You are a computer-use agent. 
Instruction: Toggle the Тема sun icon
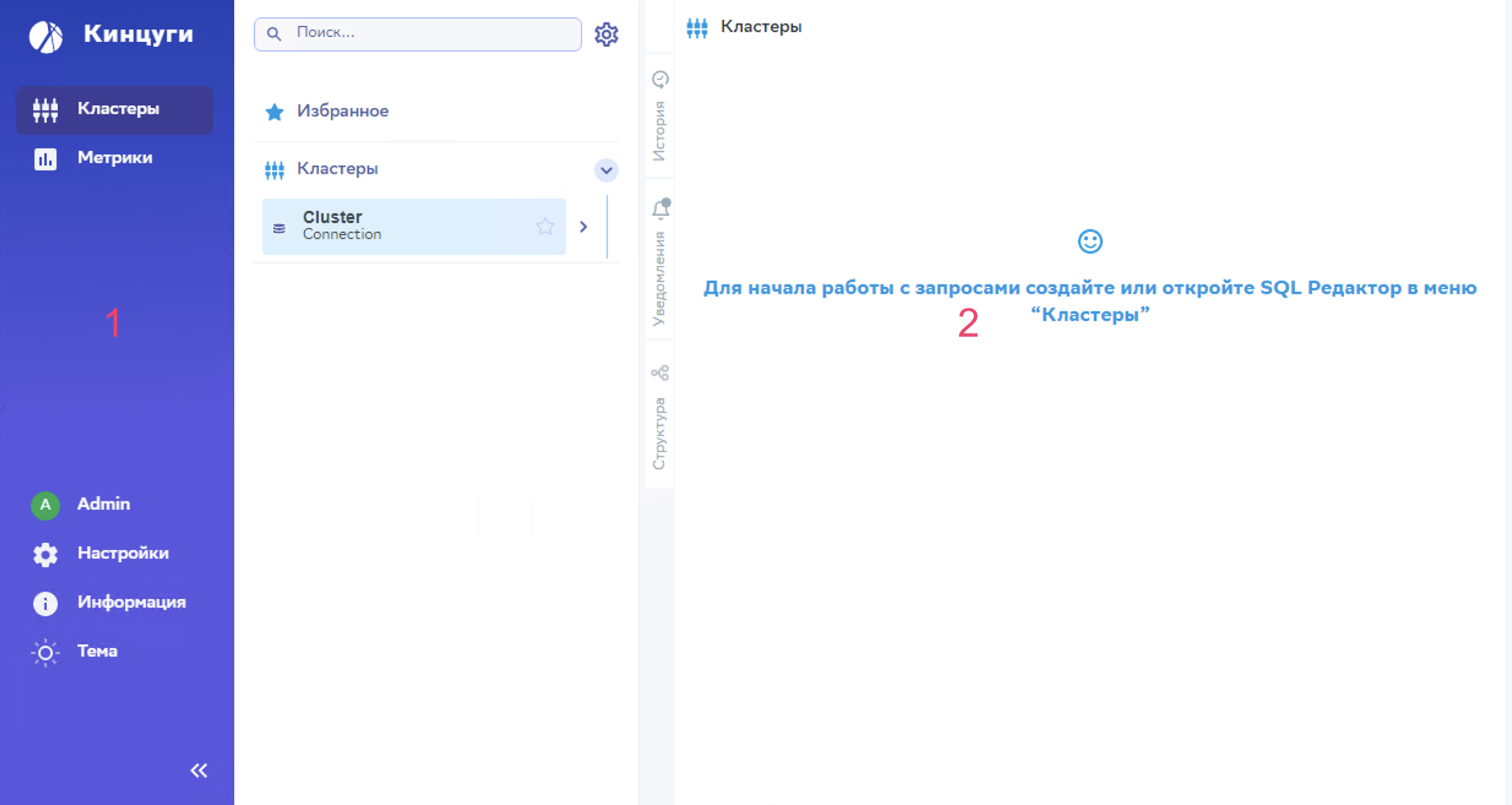(x=45, y=652)
